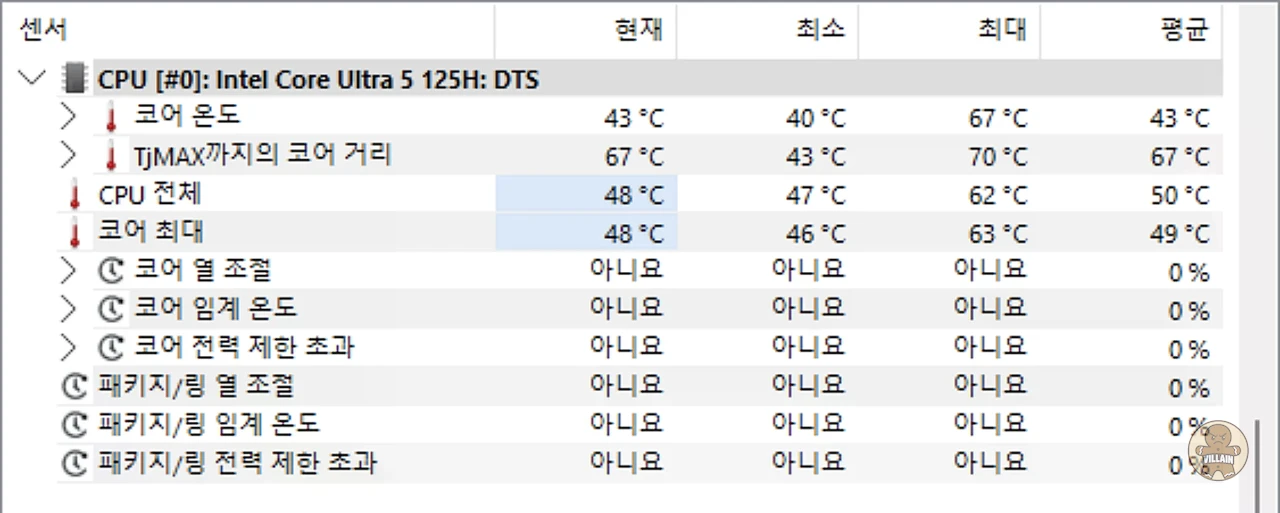Collapse the CPU [#0] Intel Core Ultra 5 125H group

tap(32, 77)
